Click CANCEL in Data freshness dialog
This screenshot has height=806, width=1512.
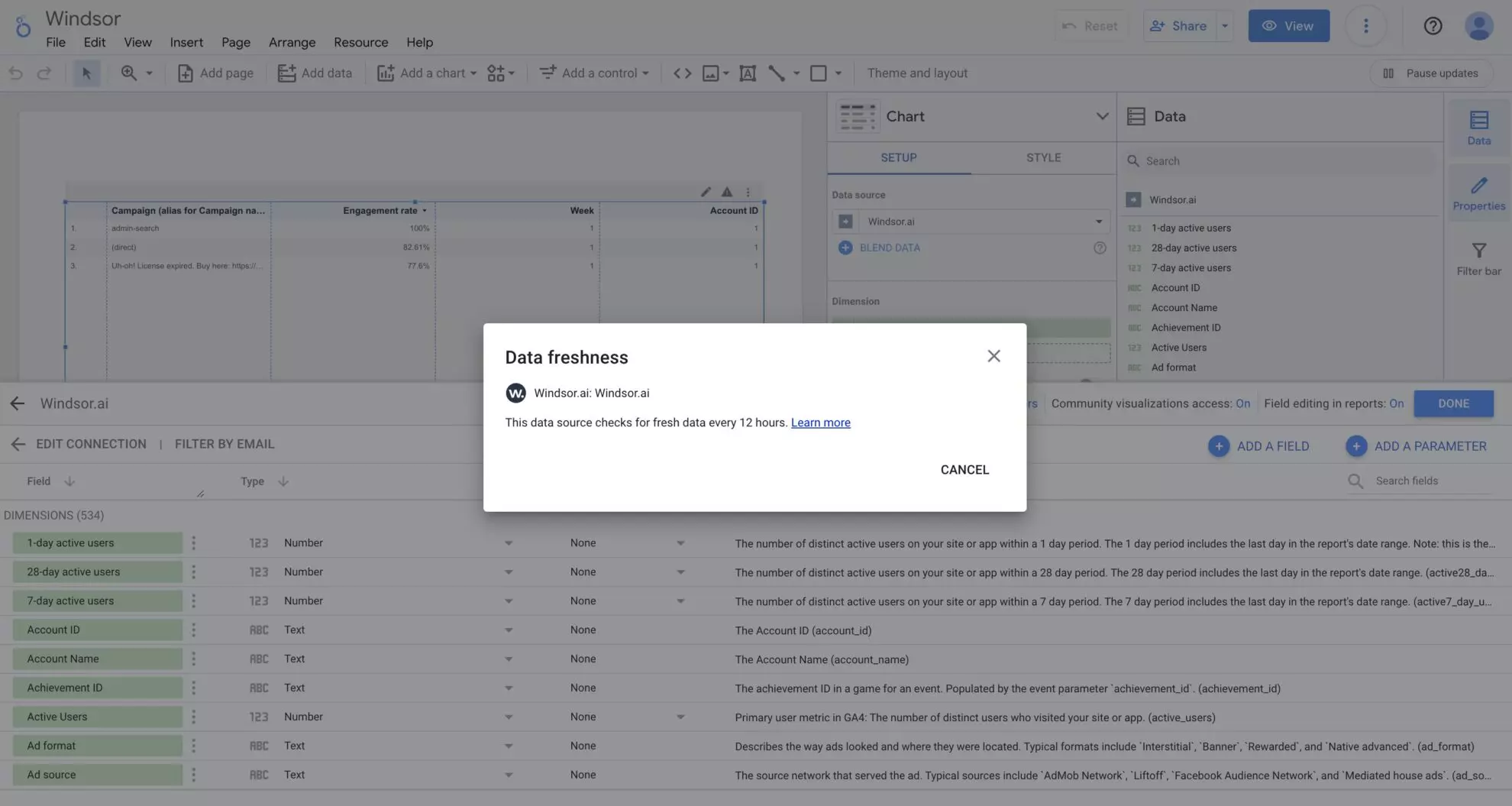click(x=964, y=470)
